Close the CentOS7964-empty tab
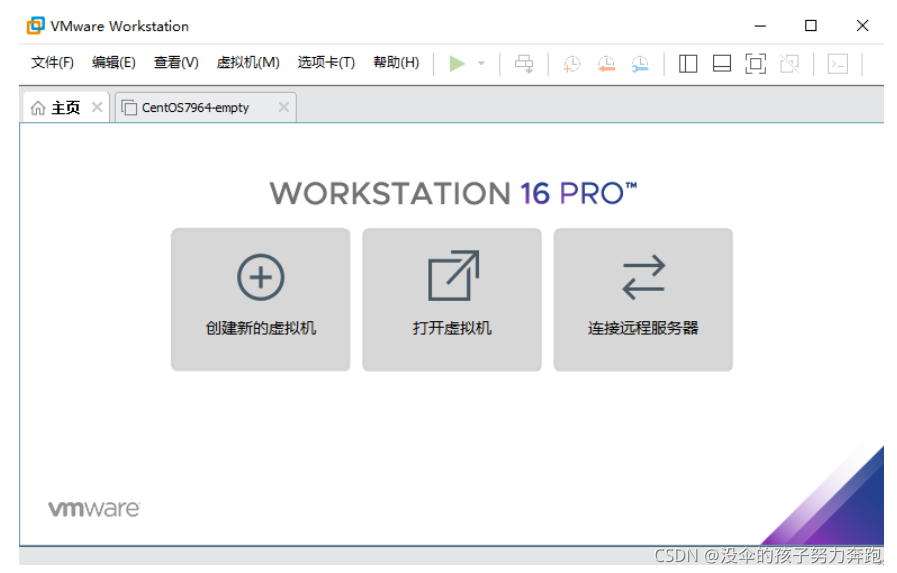This screenshot has height=573, width=897. (284, 107)
